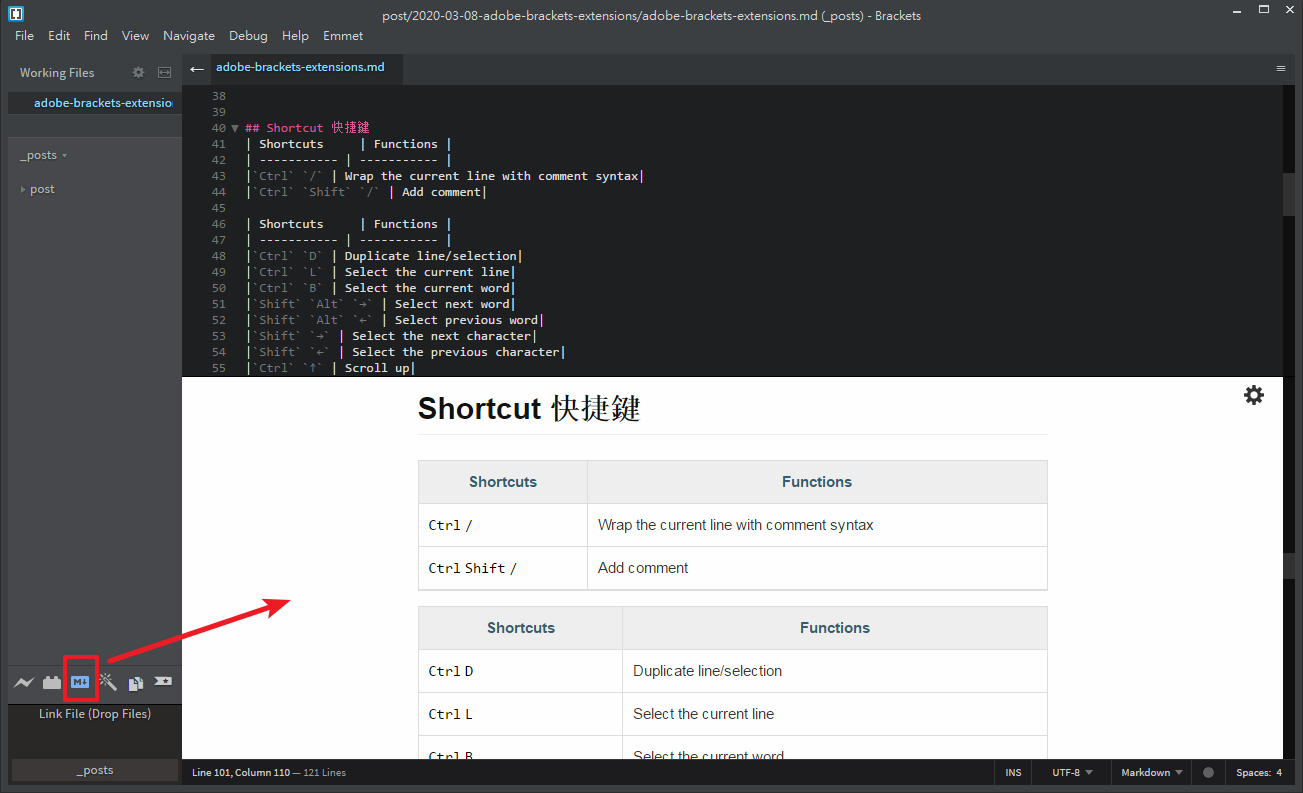Open the Markdown language mode dropdown
Viewport: 1303px width, 793px height.
pos(1148,772)
